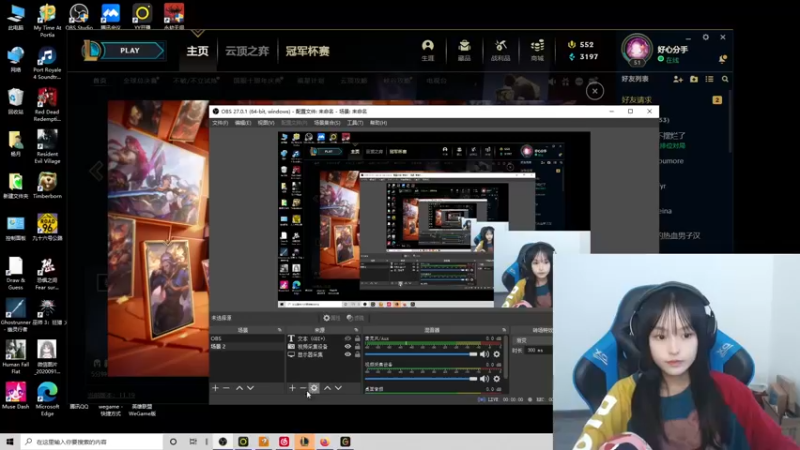
Task: Open the 商城 store icon
Action: point(537,51)
